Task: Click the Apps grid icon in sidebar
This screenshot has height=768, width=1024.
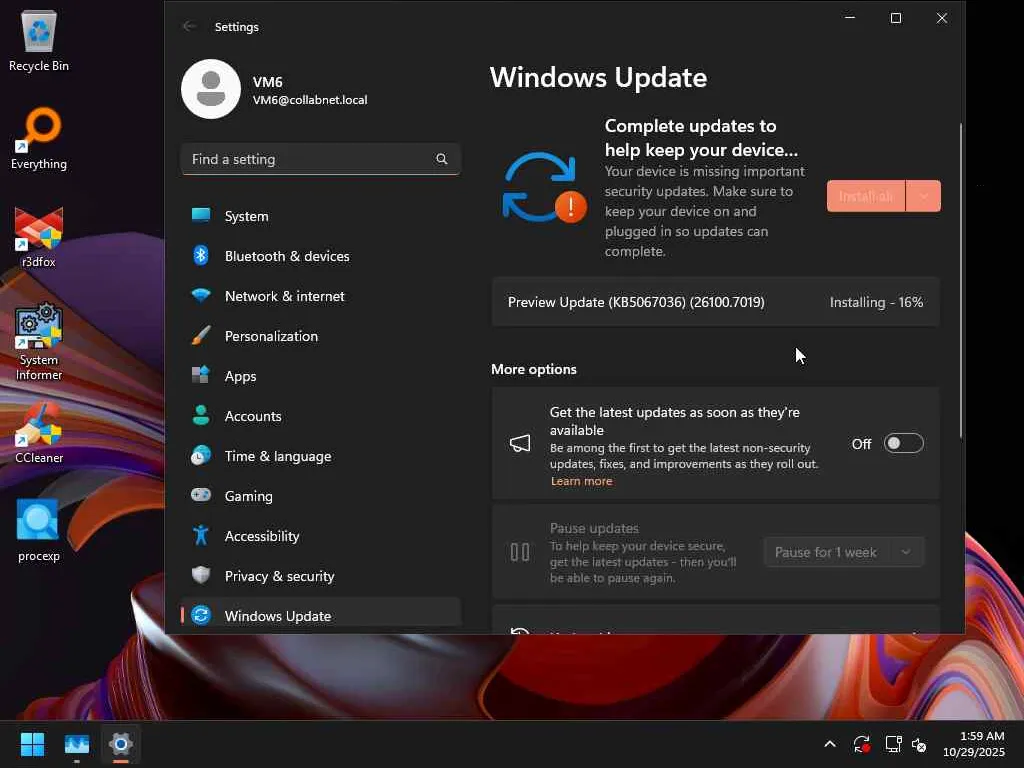Action: [x=201, y=376]
